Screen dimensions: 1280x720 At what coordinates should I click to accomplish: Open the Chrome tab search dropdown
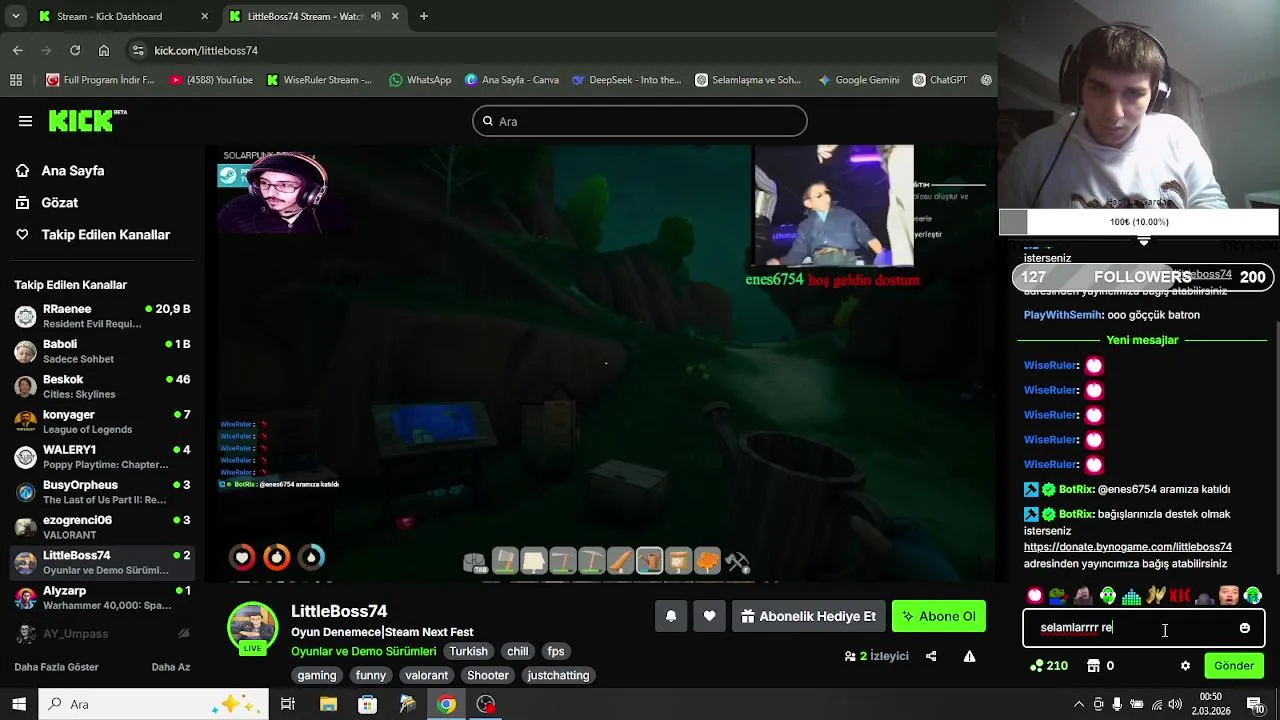pyautogui.click(x=15, y=16)
